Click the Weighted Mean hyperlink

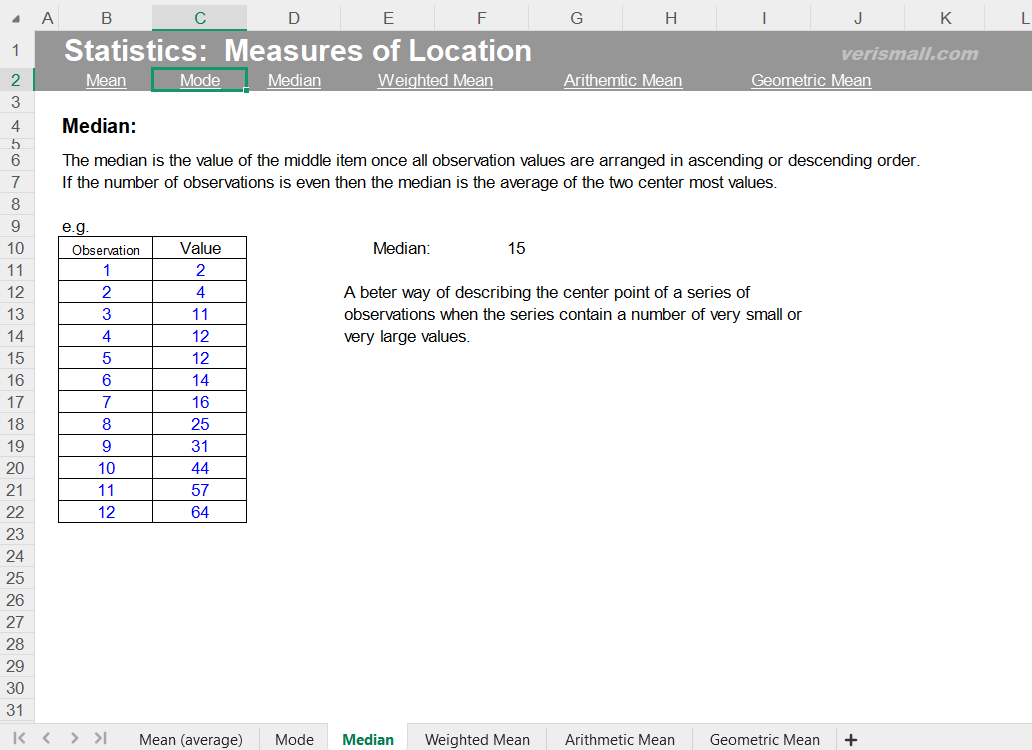[x=435, y=80]
